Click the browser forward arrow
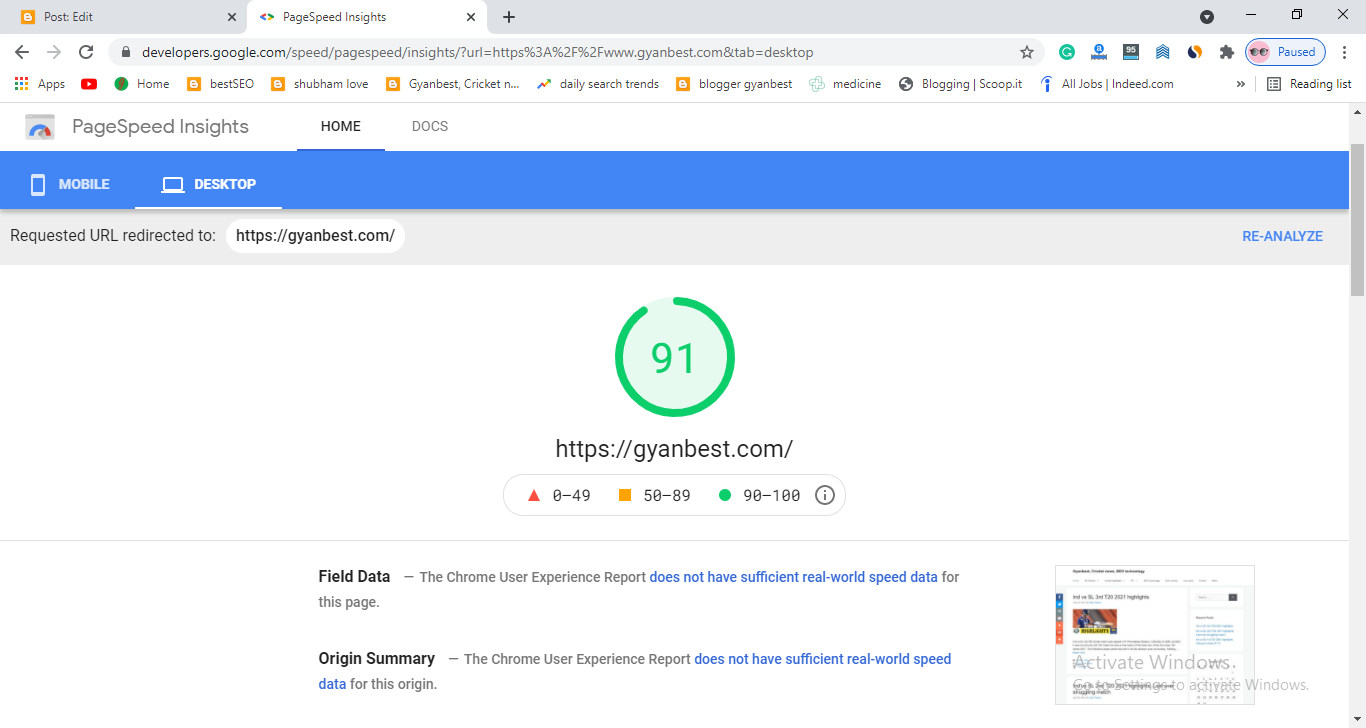This screenshot has width=1366, height=728. pos(54,52)
